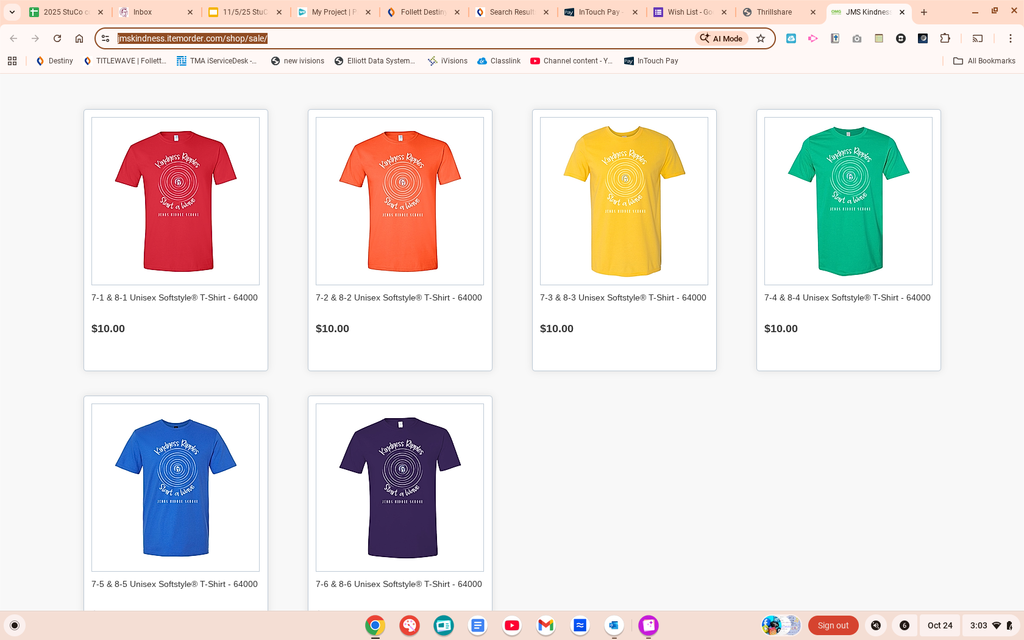Click the InTouch Pay bookmark icon
The image size is (1024, 640).
(x=628, y=60)
